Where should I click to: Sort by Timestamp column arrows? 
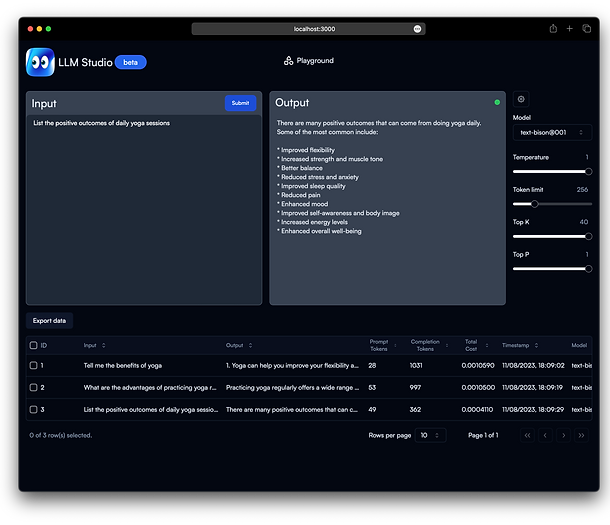pos(536,345)
